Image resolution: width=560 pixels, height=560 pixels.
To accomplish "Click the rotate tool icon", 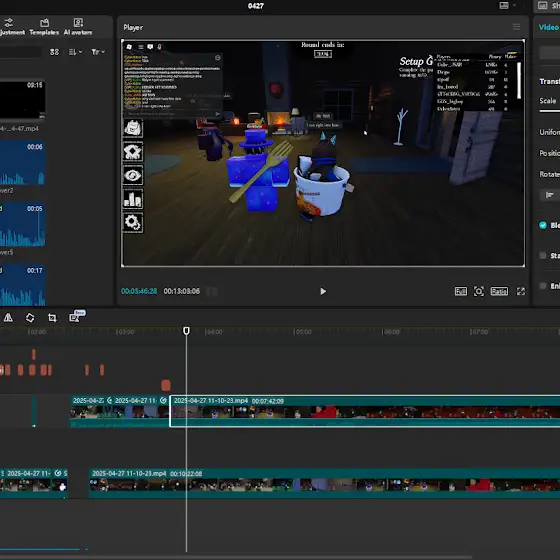I will (x=30, y=318).
